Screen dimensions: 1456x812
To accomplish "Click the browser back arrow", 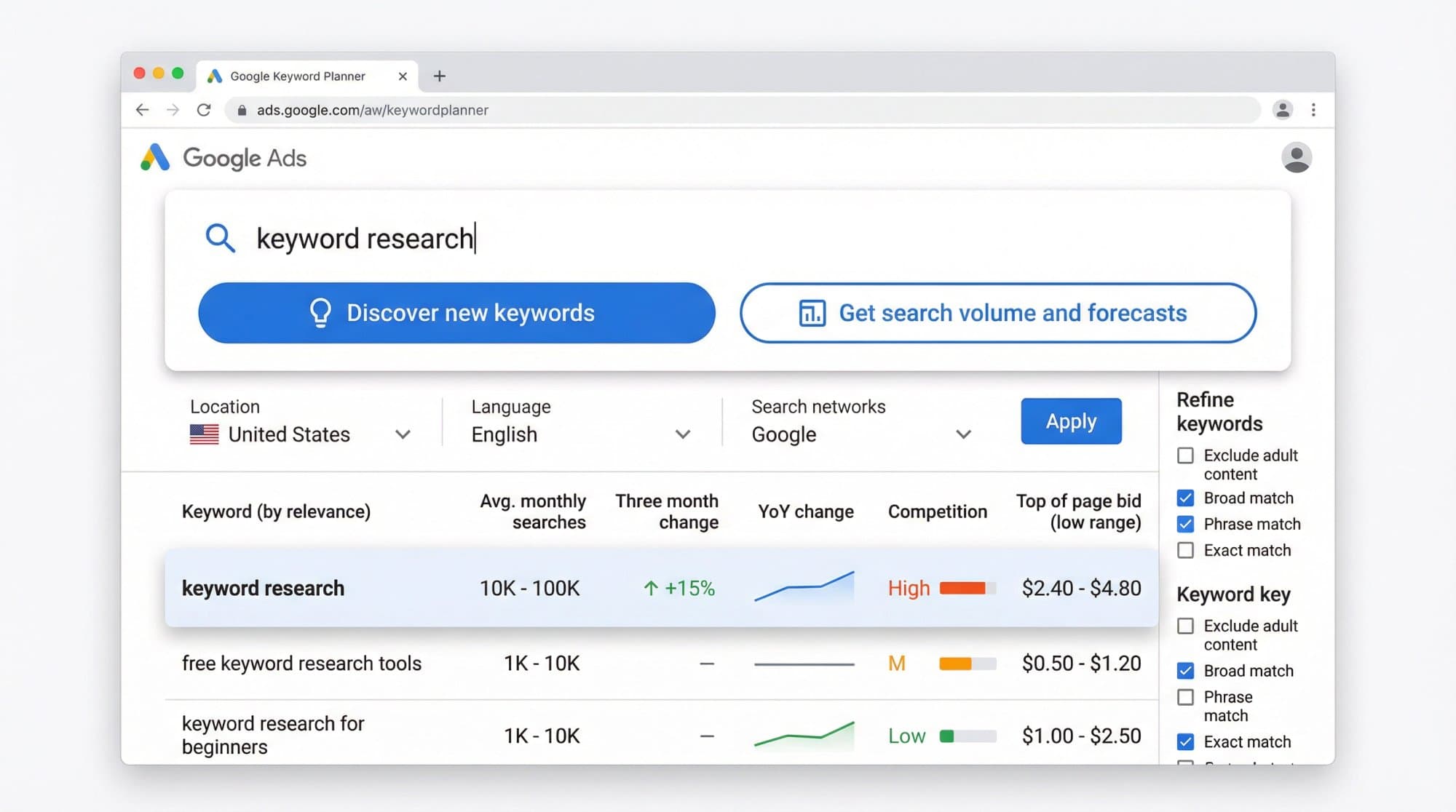I will [x=143, y=110].
